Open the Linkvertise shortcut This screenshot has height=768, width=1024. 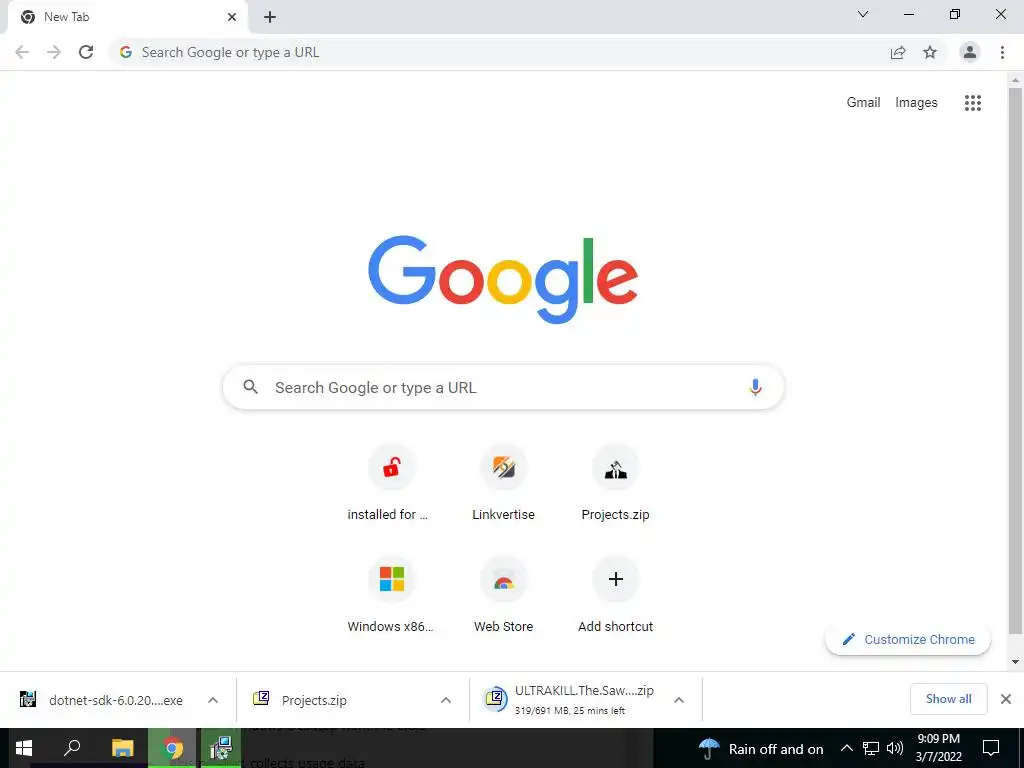point(504,483)
